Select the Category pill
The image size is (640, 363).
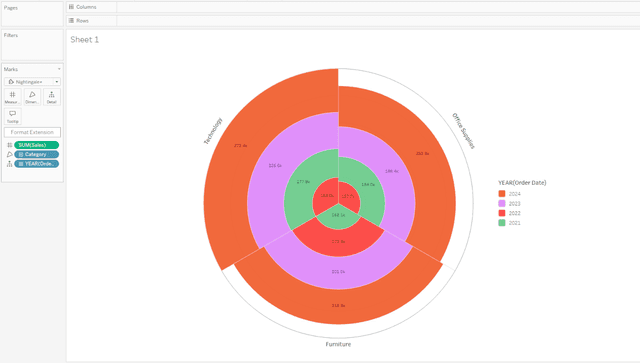[36, 154]
